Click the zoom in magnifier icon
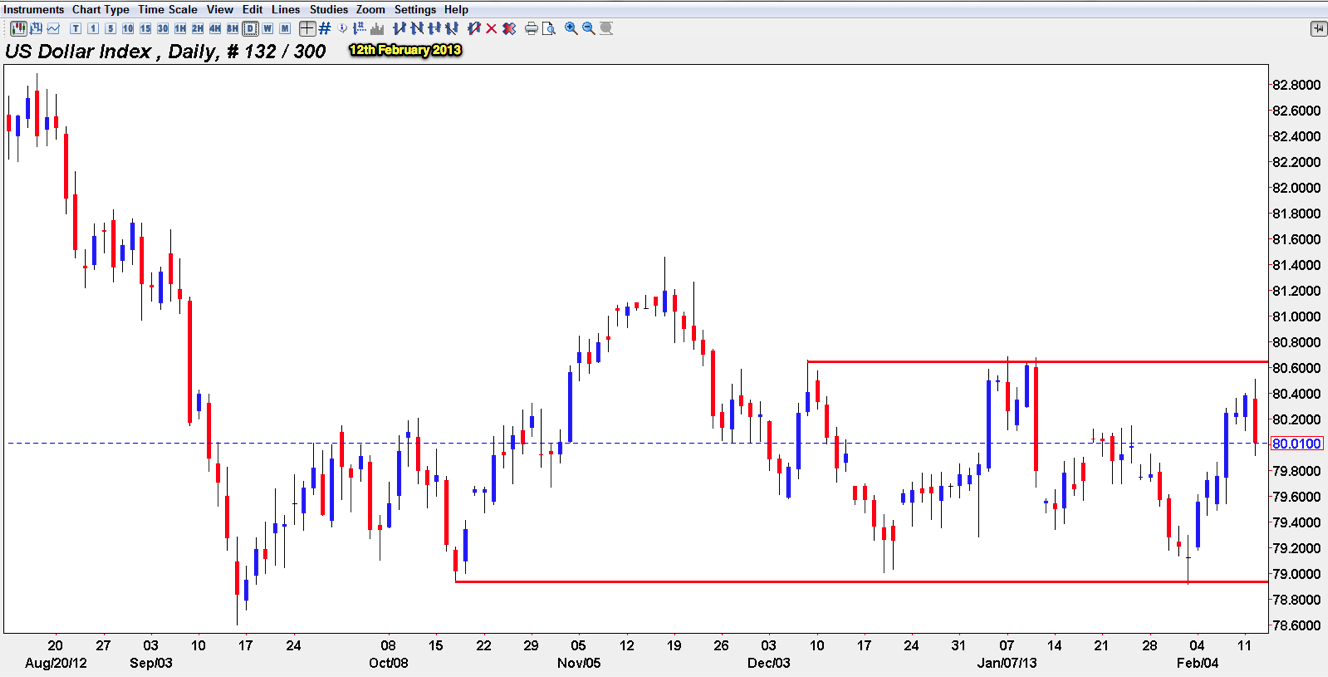The image size is (1328, 677). click(x=571, y=28)
